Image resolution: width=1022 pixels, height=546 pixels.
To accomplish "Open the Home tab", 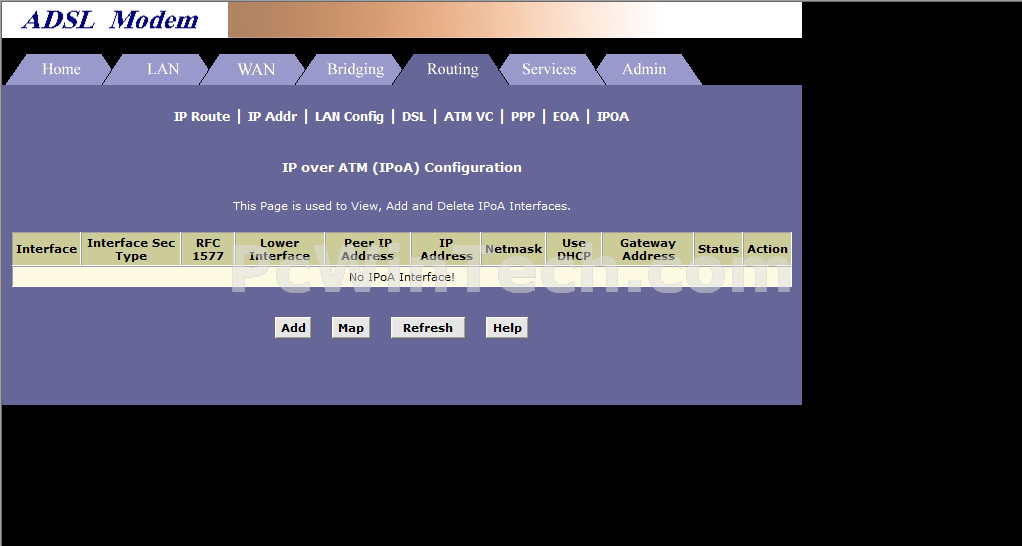I will [x=61, y=69].
